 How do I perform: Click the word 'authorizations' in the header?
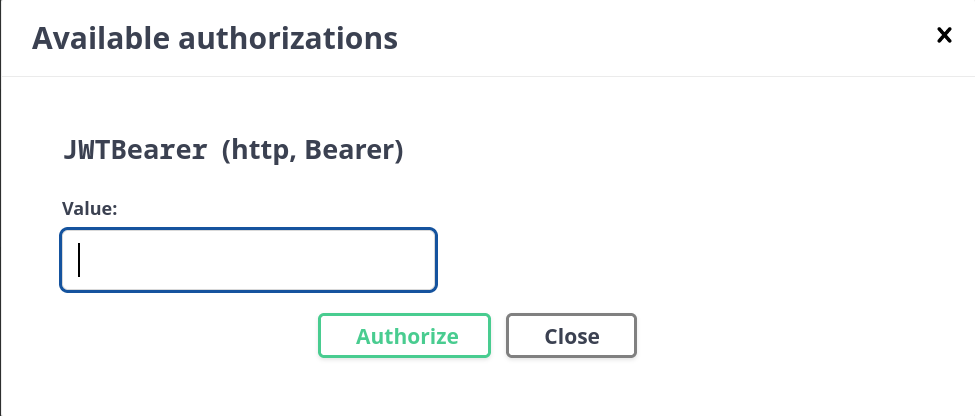290,39
